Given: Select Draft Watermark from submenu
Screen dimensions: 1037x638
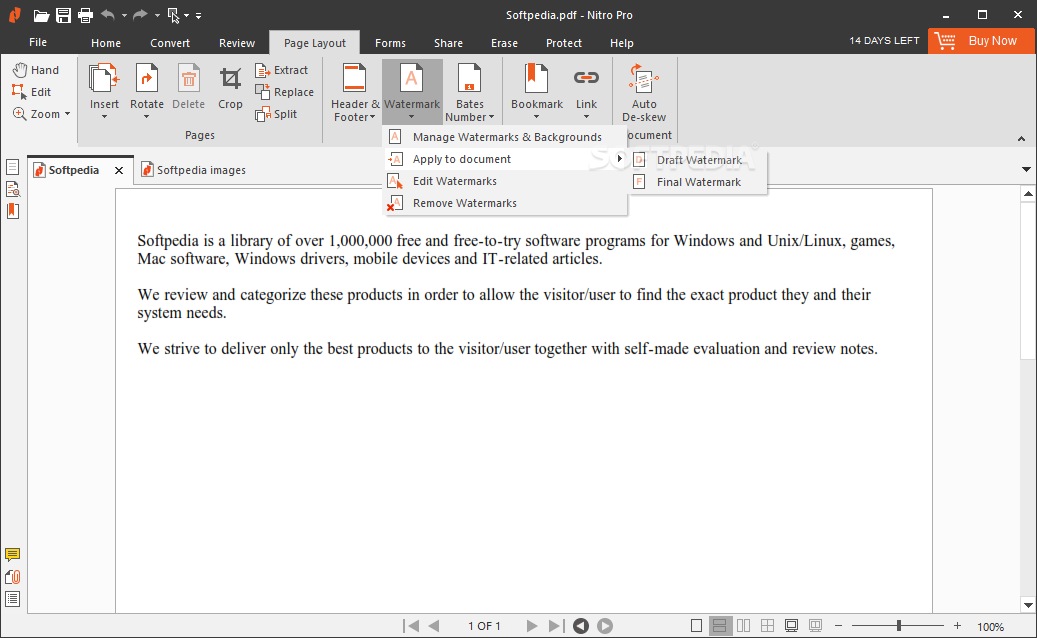Looking at the screenshot, I should coord(698,160).
